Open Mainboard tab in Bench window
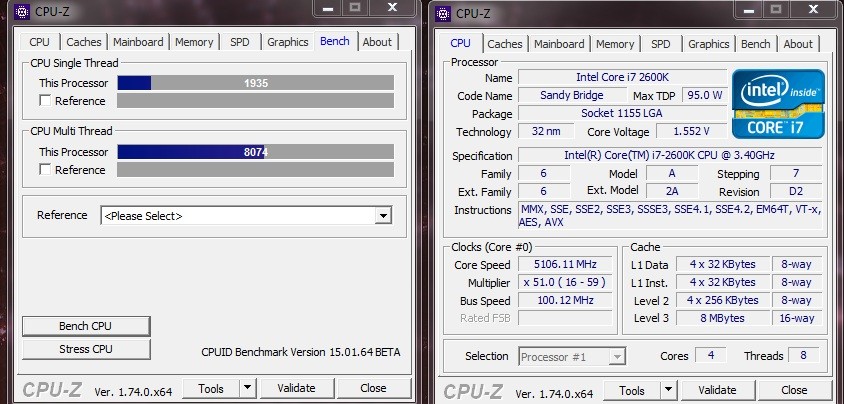Viewport: 844px width, 404px height. 138,42
